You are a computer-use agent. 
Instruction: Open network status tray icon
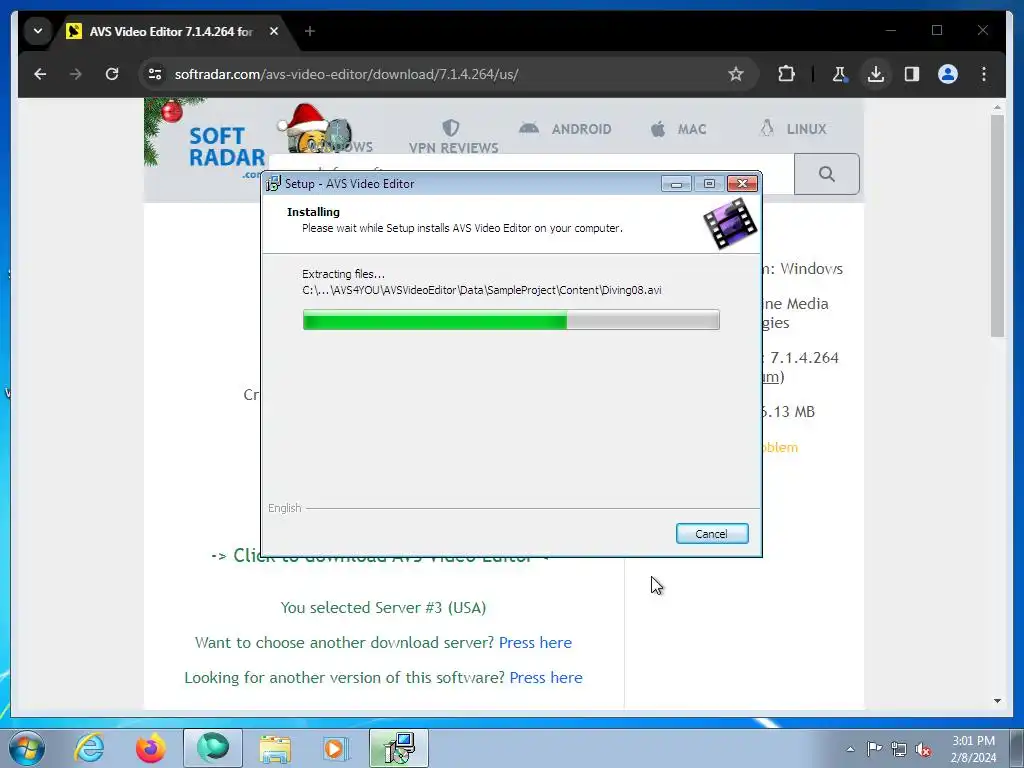tap(899, 749)
